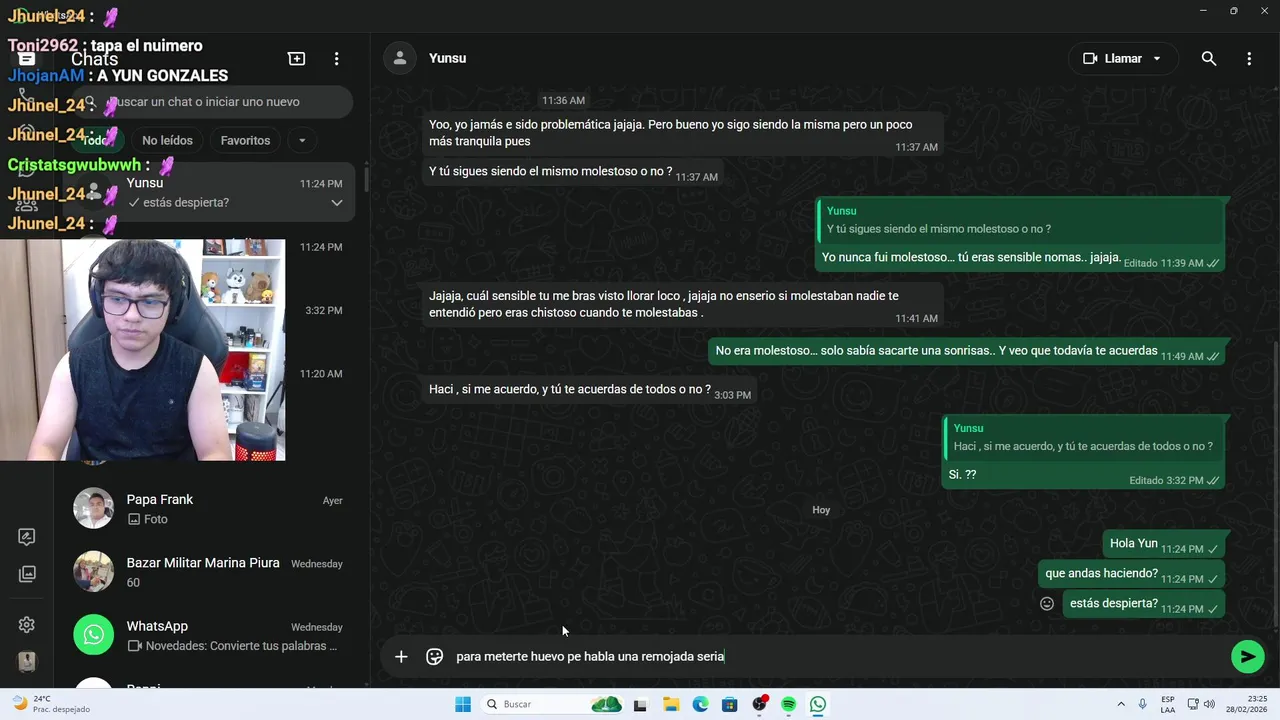Open Papa Frank's profile photo
Viewport: 1280px width, 720px height.
pyautogui.click(x=93, y=509)
